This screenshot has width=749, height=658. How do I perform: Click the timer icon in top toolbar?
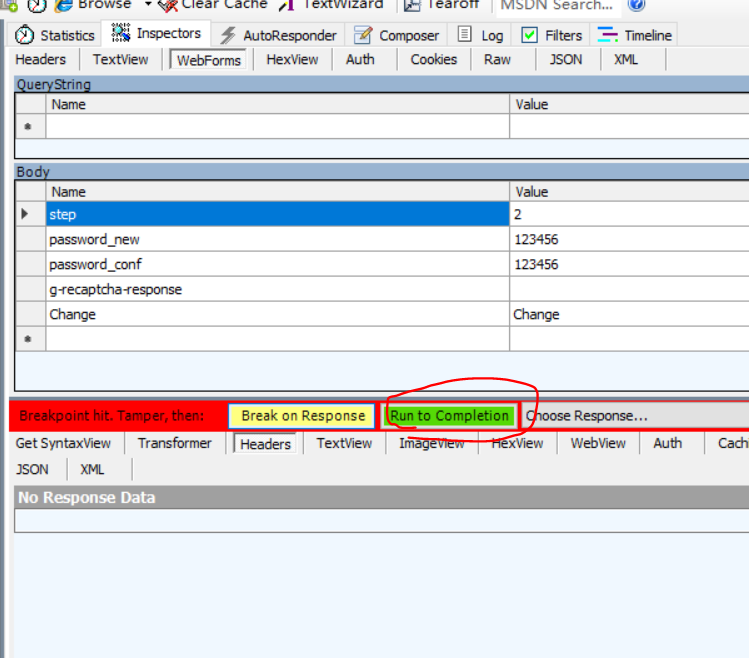[37, 5]
